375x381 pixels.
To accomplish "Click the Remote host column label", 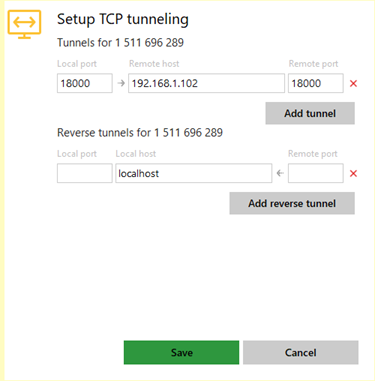I will pyautogui.click(x=154, y=64).
